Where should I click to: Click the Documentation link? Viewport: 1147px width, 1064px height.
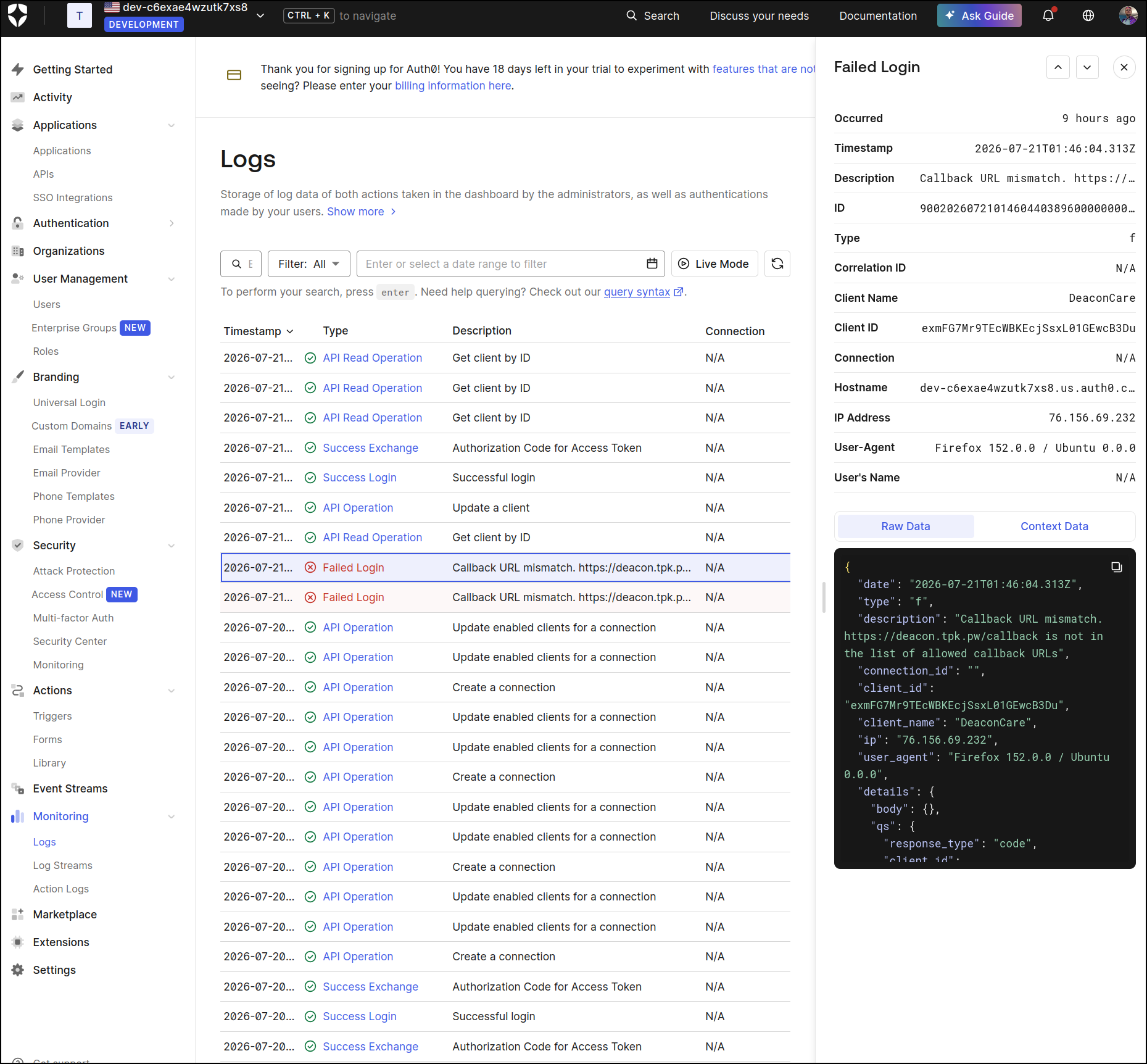click(878, 15)
